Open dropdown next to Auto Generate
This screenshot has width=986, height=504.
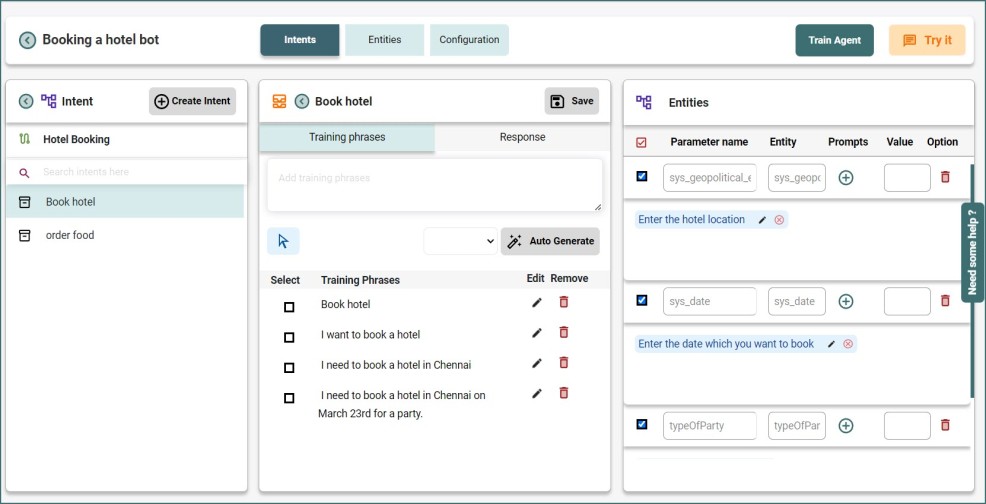tap(460, 241)
